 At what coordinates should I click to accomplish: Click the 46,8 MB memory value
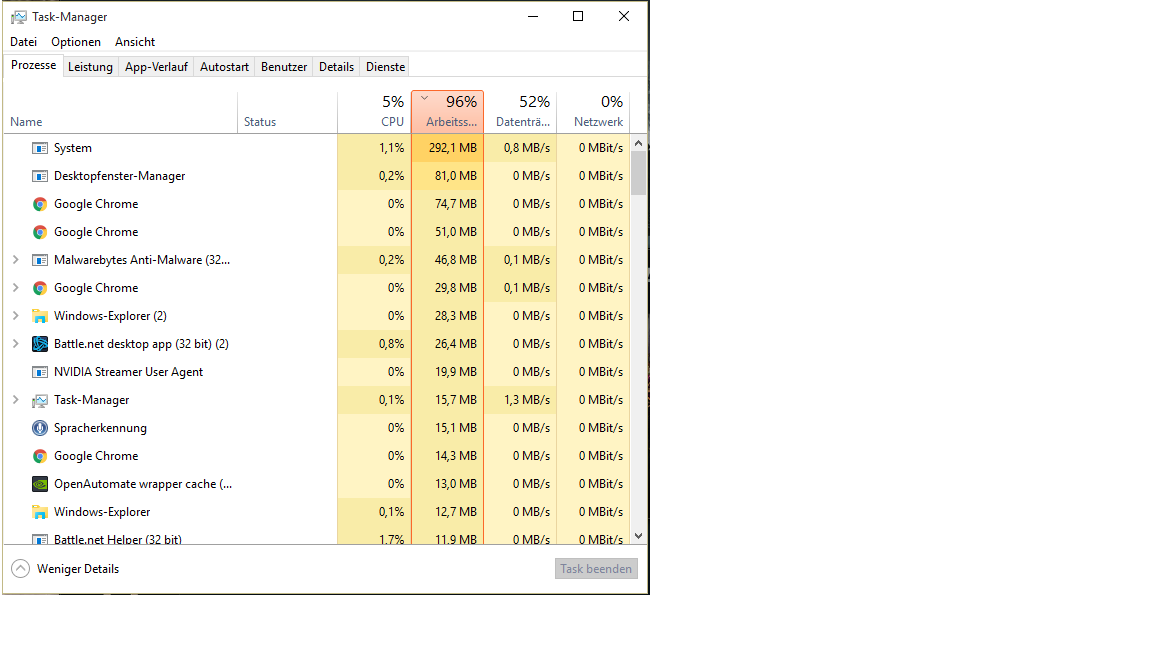(456, 260)
